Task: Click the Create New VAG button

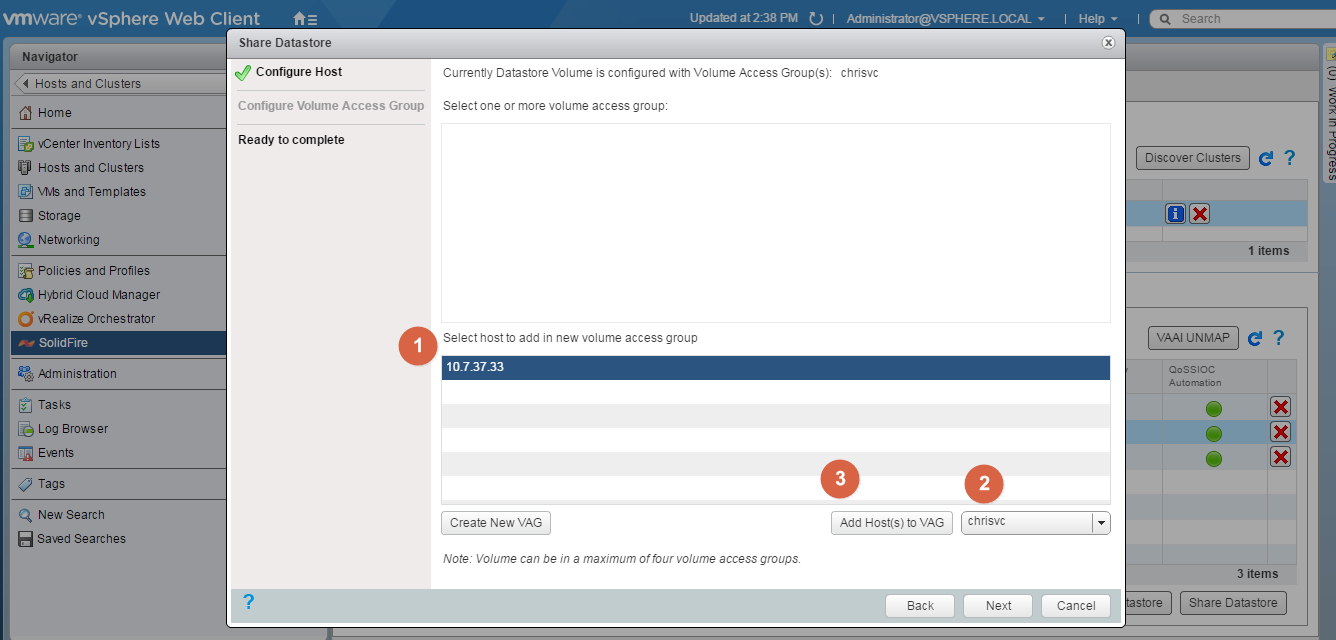Action: coord(496,523)
